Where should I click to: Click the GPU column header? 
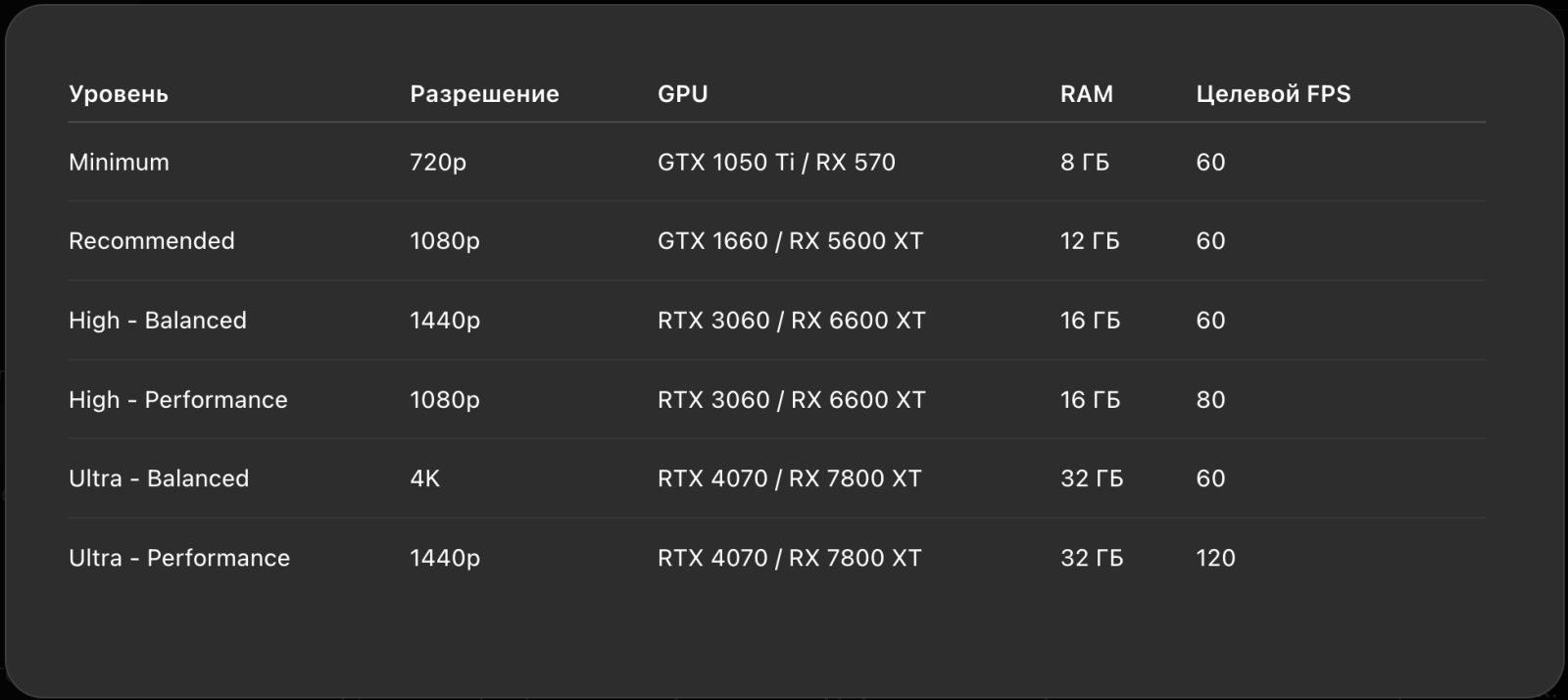tap(683, 94)
